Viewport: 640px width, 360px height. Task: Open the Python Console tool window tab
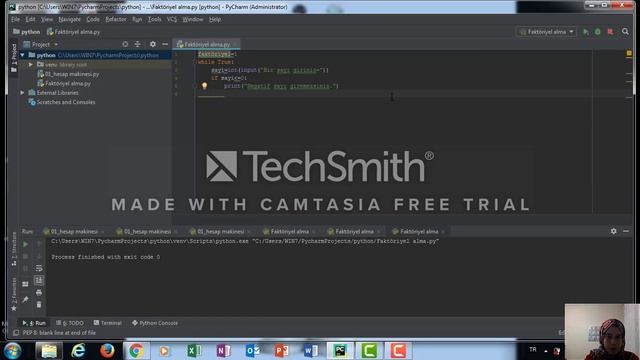[x=155, y=323]
